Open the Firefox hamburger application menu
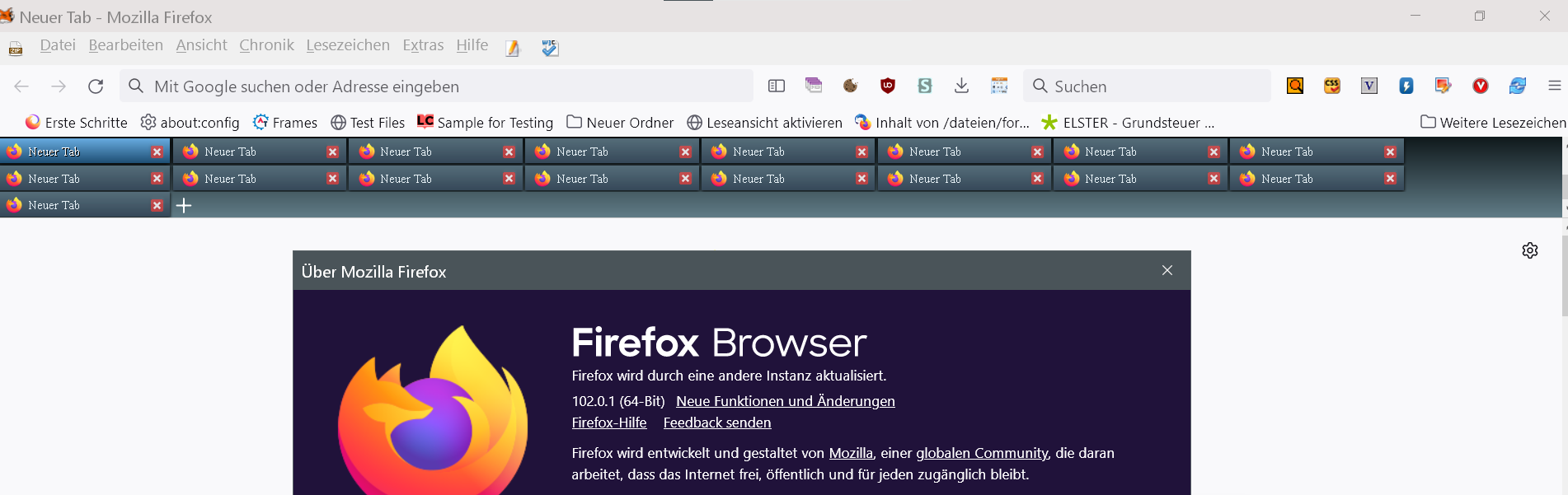 [1555, 86]
